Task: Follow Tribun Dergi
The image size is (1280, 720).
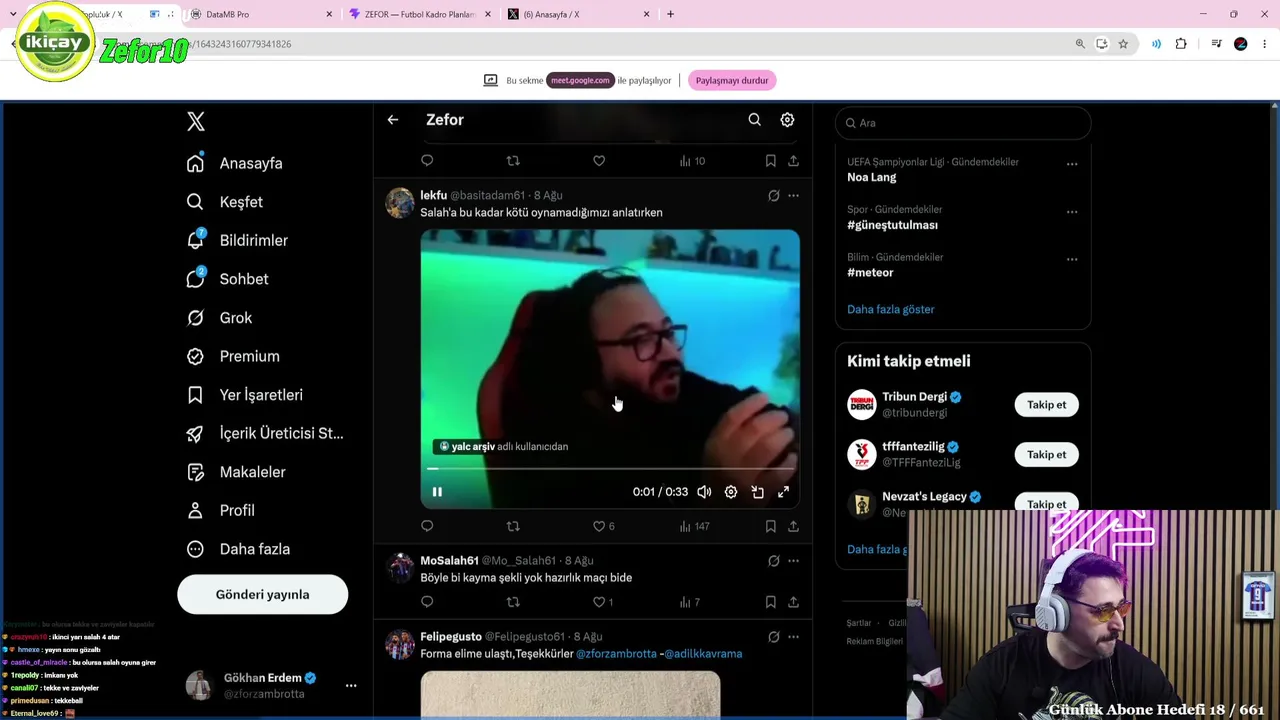Action: coord(1047,405)
